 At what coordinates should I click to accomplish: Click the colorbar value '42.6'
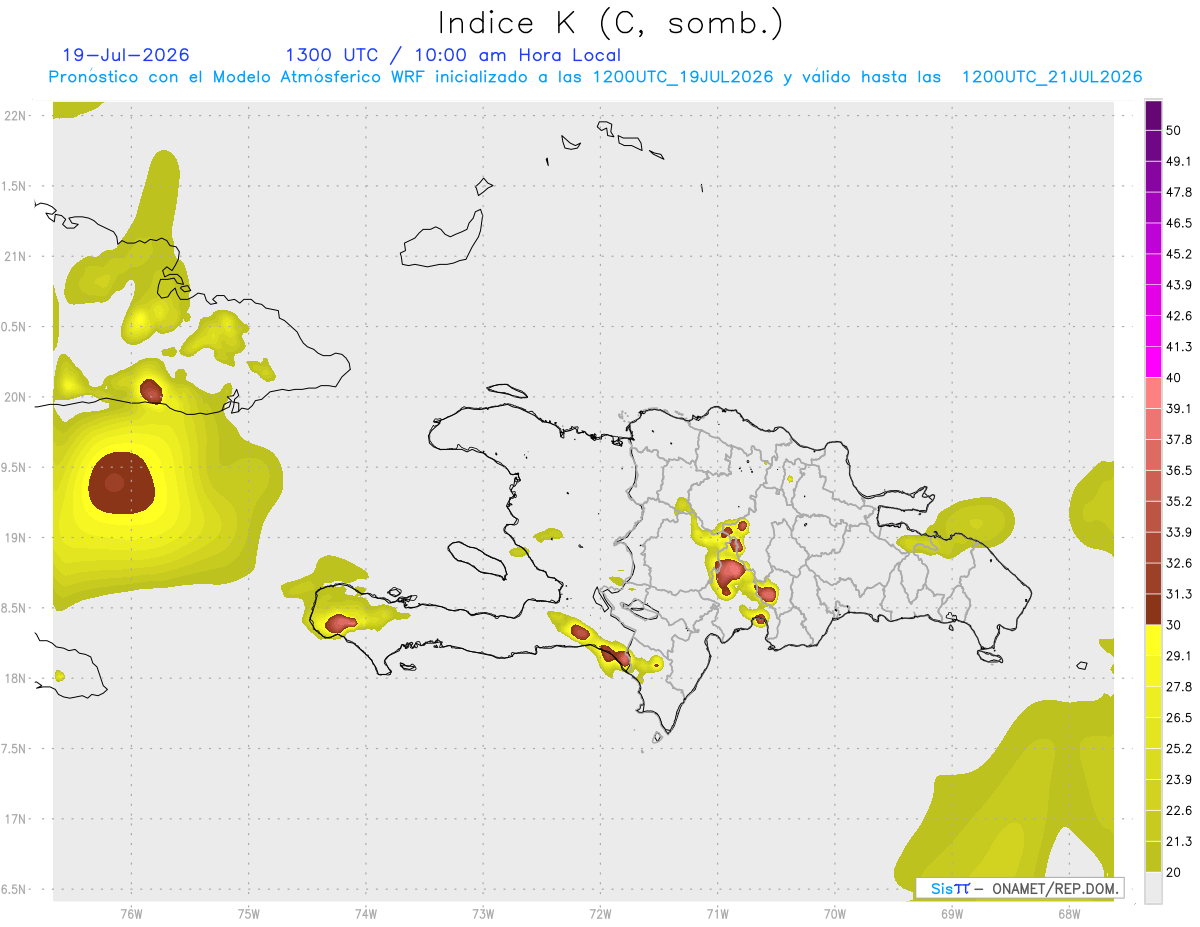point(1178,316)
